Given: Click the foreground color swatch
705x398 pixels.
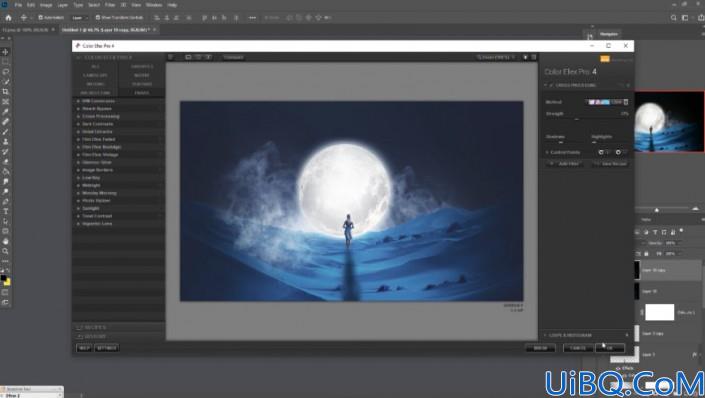Looking at the screenshot, I should [4, 278].
